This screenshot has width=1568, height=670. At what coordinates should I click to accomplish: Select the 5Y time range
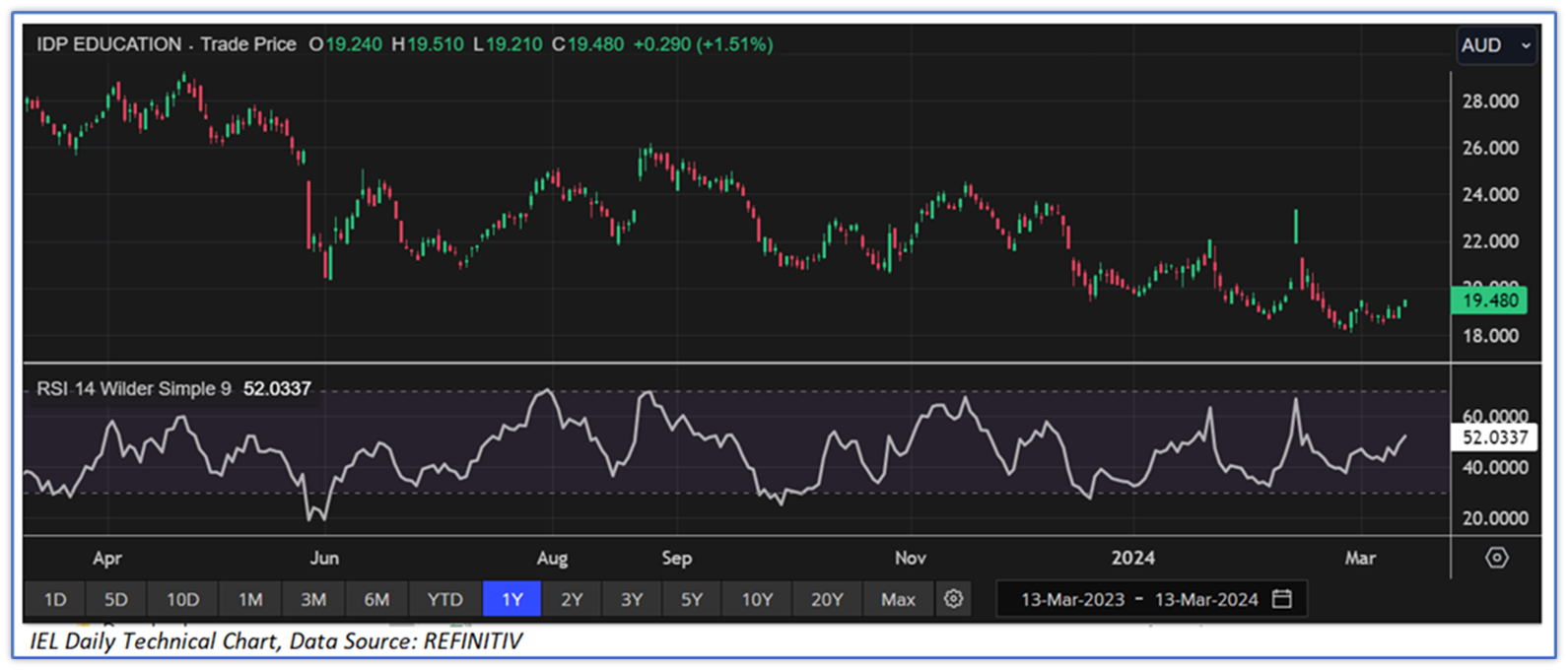click(x=692, y=599)
